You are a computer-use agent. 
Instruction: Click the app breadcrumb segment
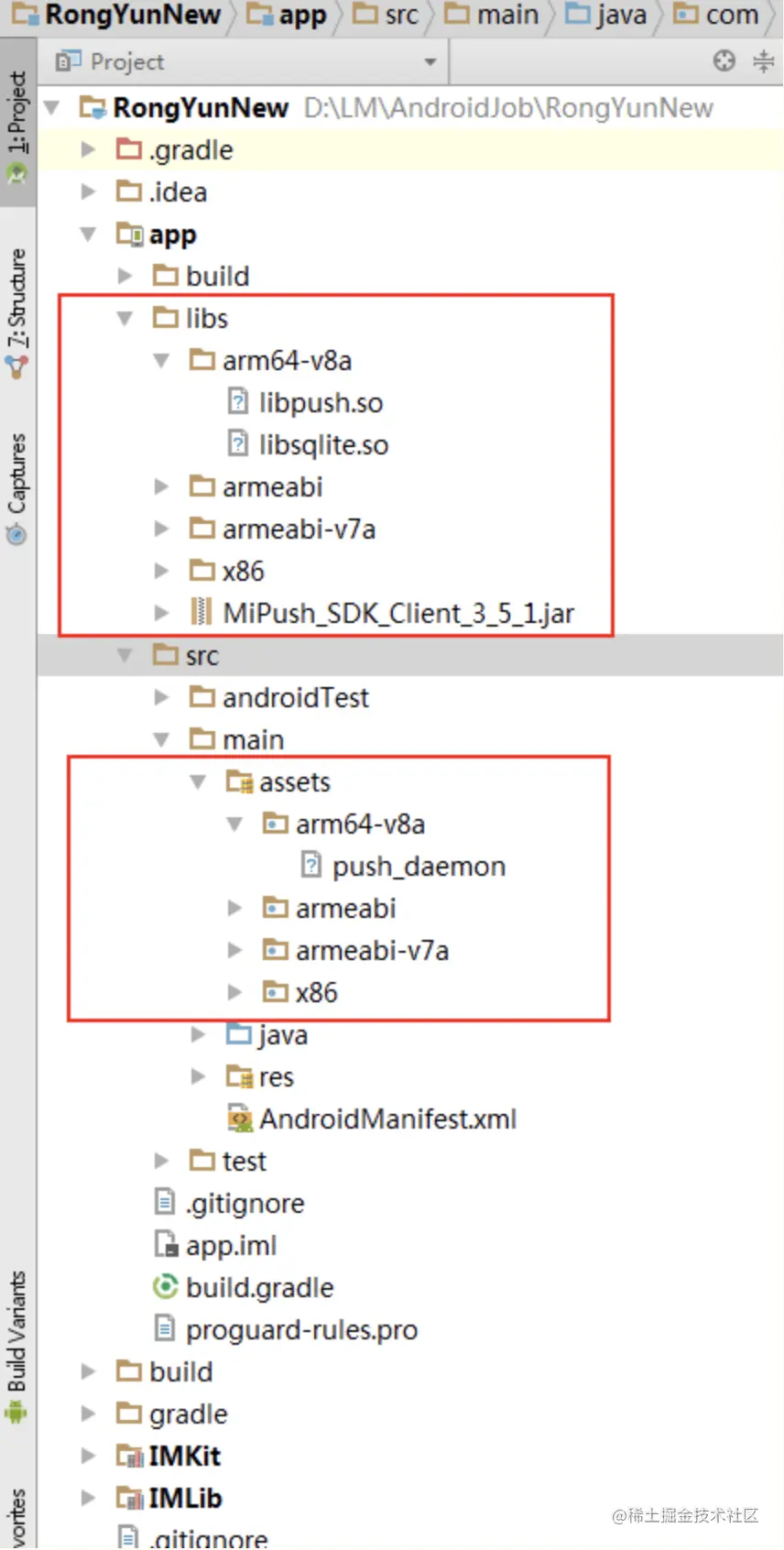tap(288, 15)
